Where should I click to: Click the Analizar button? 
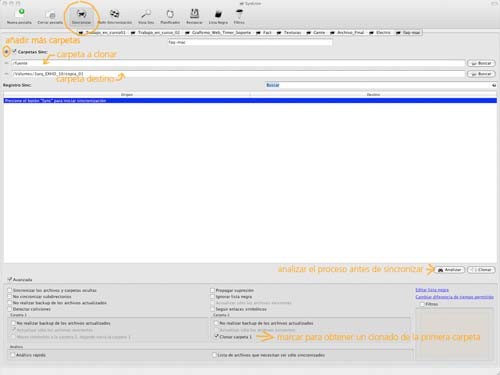(x=450, y=270)
